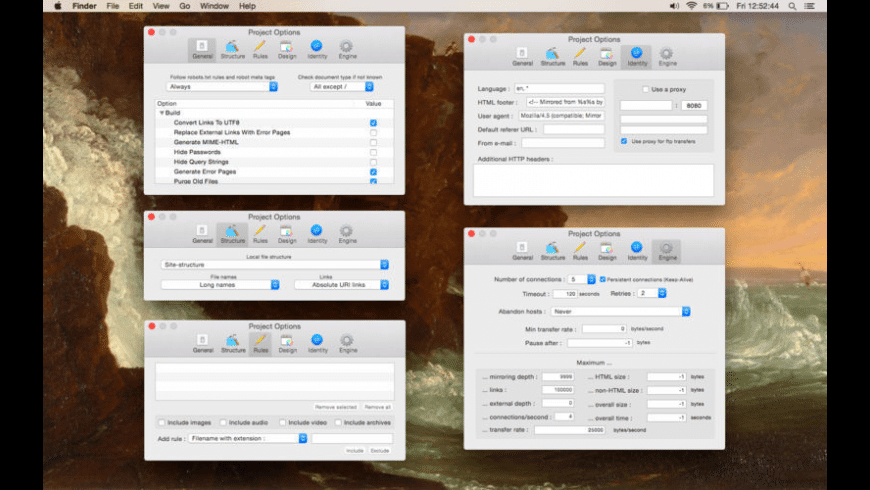Choose Structure icon in the proxy settings window
This screenshot has width=870, height=490.
pyautogui.click(x=553, y=57)
